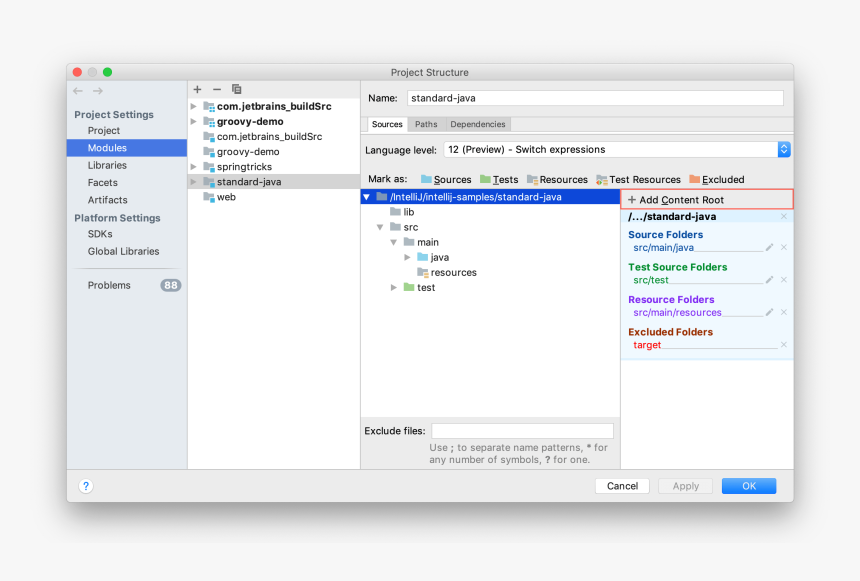Click src/main/java source folder link

pos(664,247)
